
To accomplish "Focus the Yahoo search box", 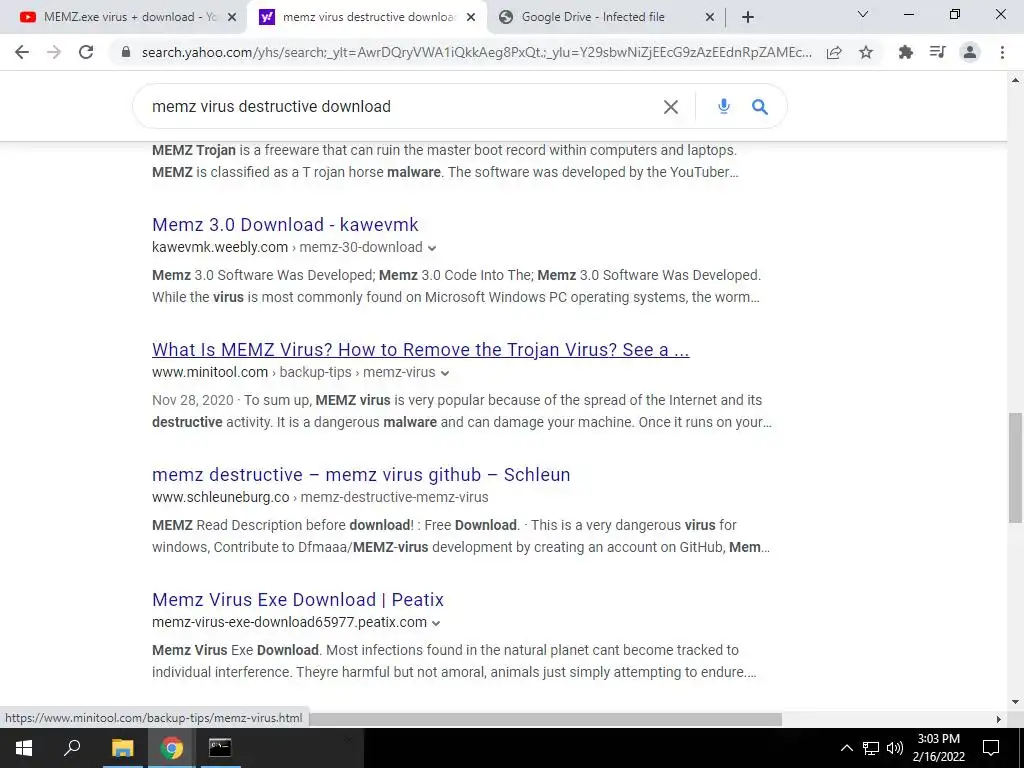I will pos(405,106).
